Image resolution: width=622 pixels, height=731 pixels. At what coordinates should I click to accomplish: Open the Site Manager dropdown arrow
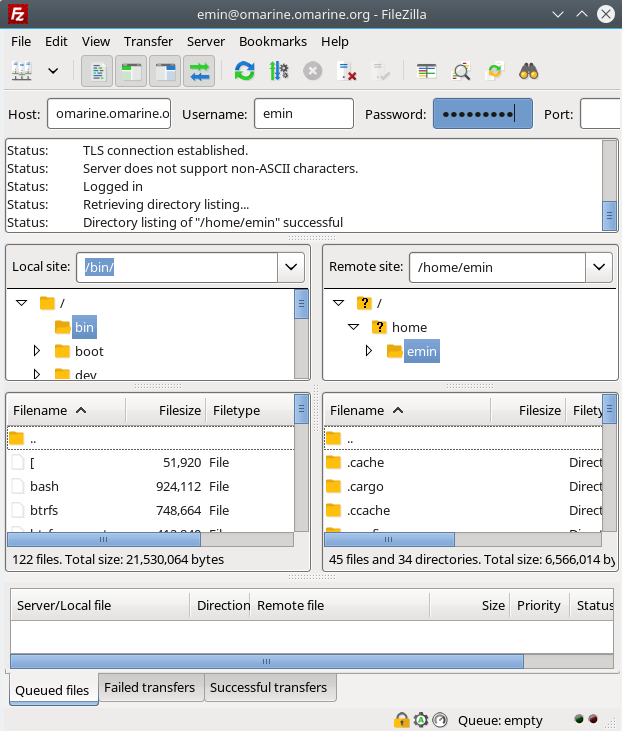pos(53,71)
